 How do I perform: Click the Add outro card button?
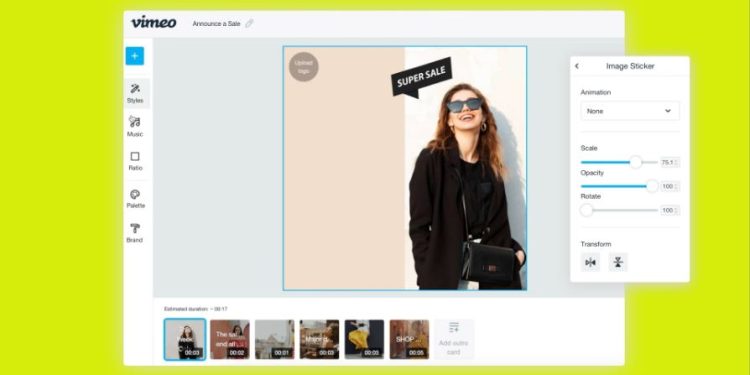tap(454, 340)
